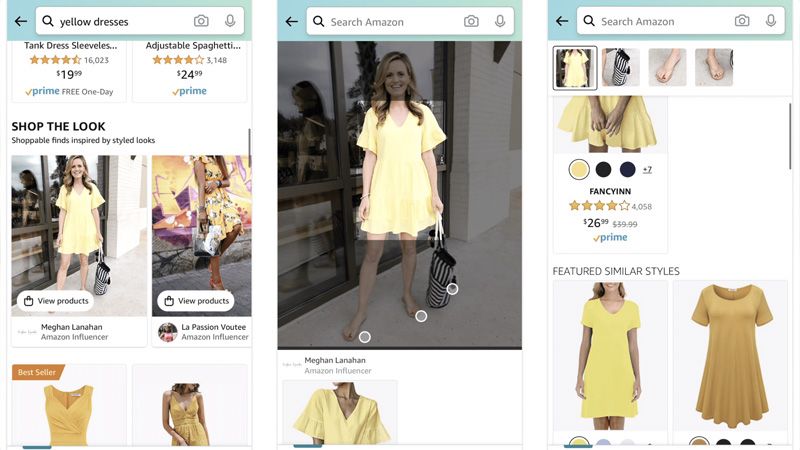Choose the black color swatch for FANCYINN
800x450 pixels.
tap(604, 169)
